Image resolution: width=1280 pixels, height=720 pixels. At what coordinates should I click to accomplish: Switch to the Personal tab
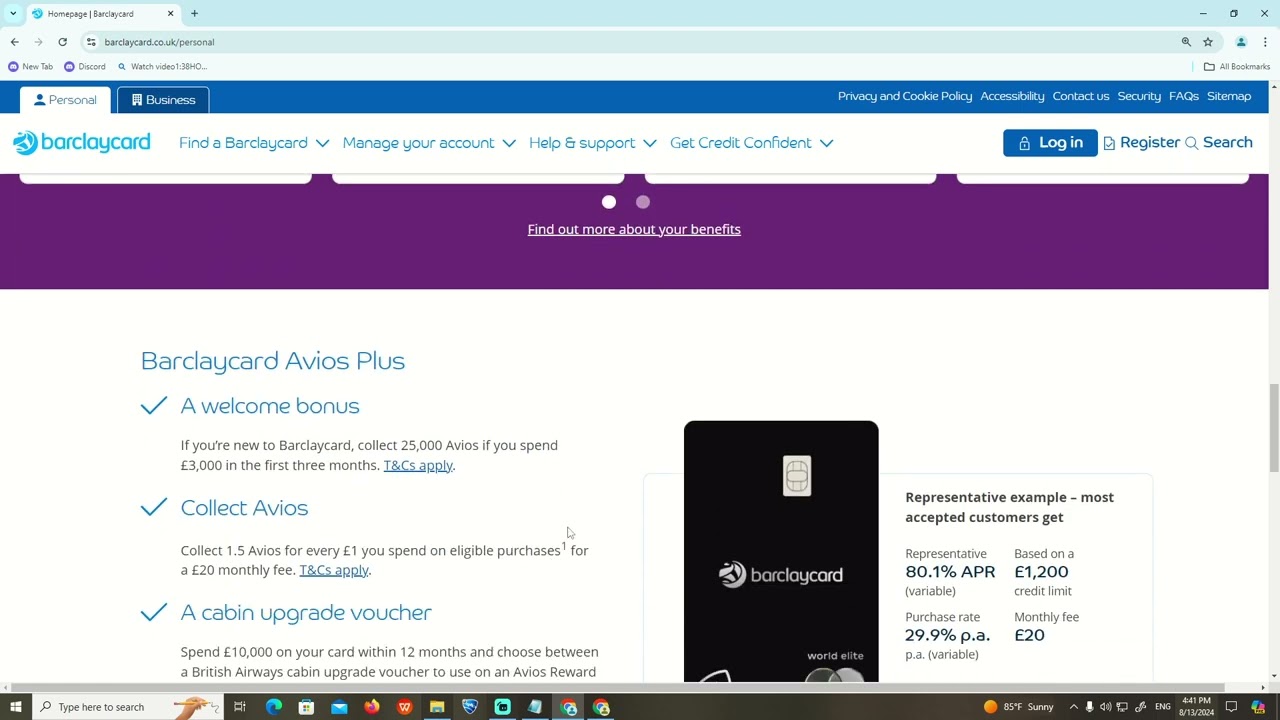pyautogui.click(x=65, y=100)
